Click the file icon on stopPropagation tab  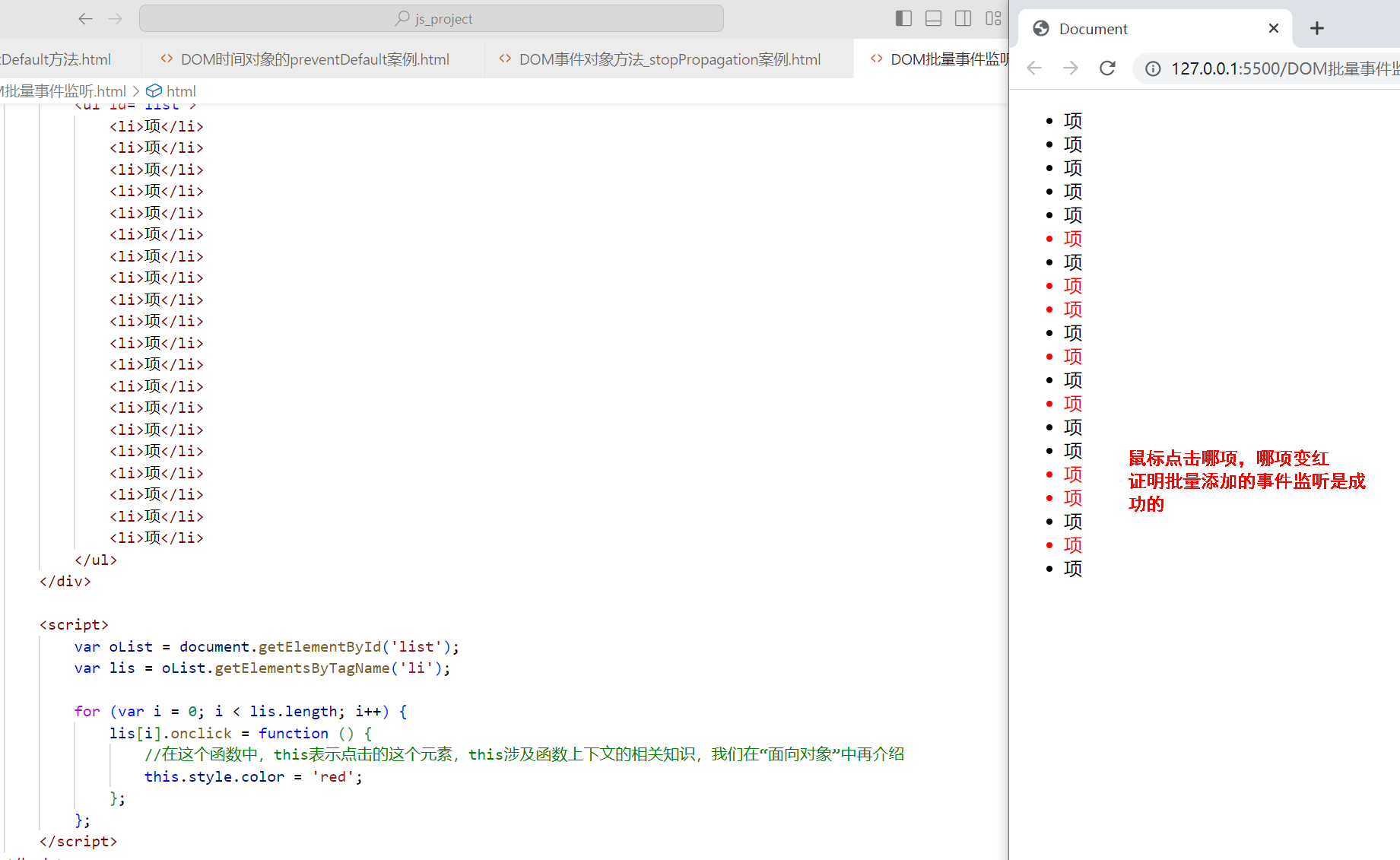pyautogui.click(x=505, y=59)
